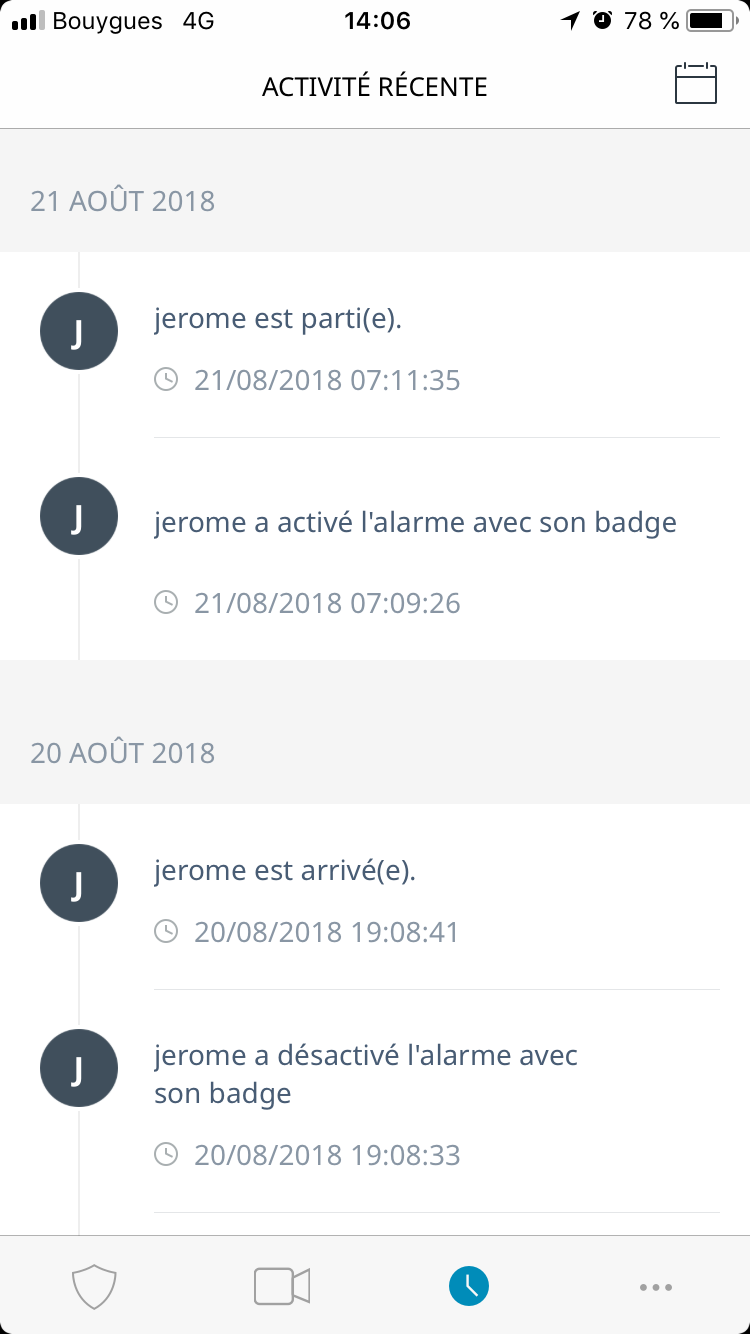Tap avatar beside "jerome a désactivé l'alarme"
750x1334 pixels.
79,1069
